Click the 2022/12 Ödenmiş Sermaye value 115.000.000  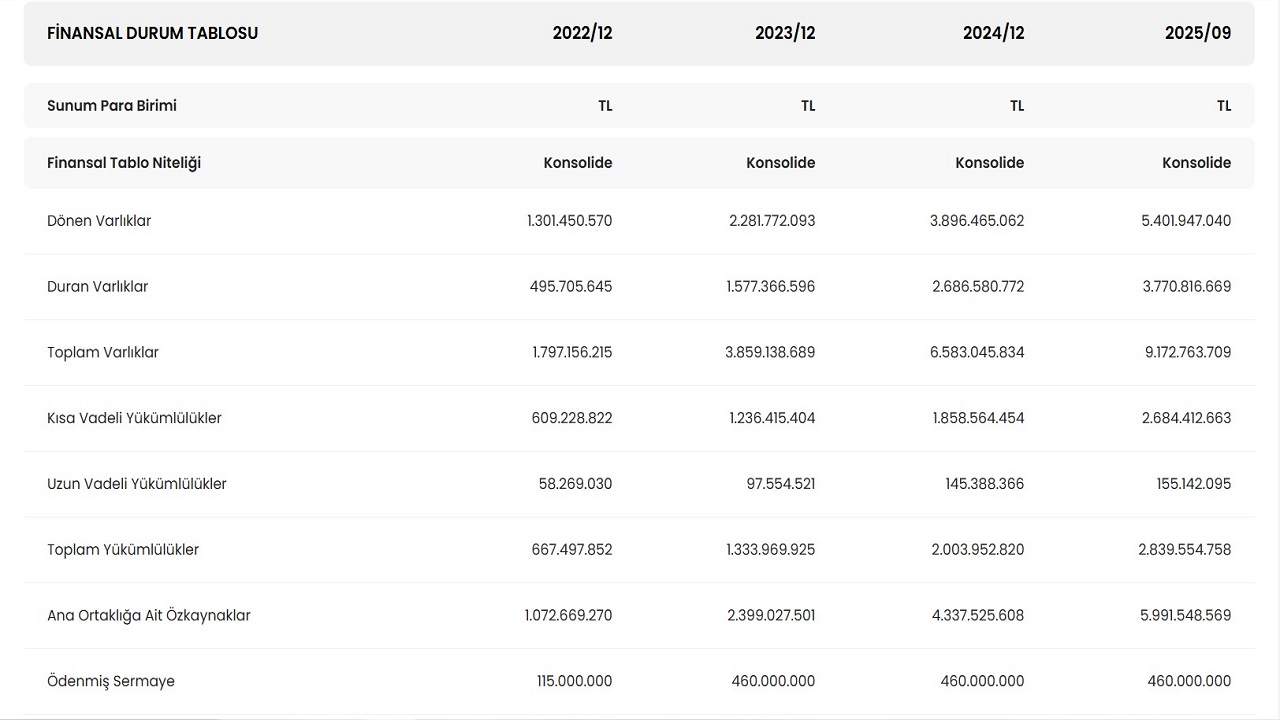574,682
